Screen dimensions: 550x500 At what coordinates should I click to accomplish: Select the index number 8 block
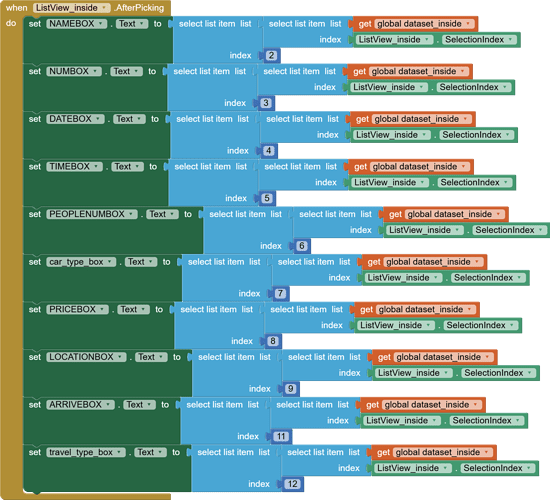(273, 341)
